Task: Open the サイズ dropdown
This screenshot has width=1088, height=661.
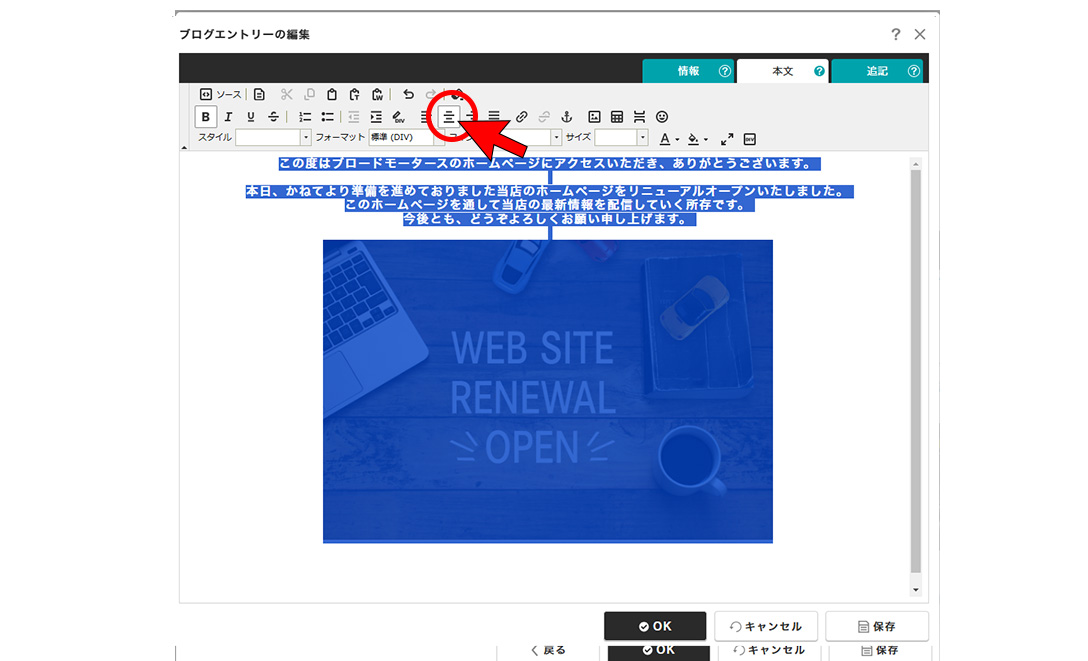Action: (x=621, y=138)
